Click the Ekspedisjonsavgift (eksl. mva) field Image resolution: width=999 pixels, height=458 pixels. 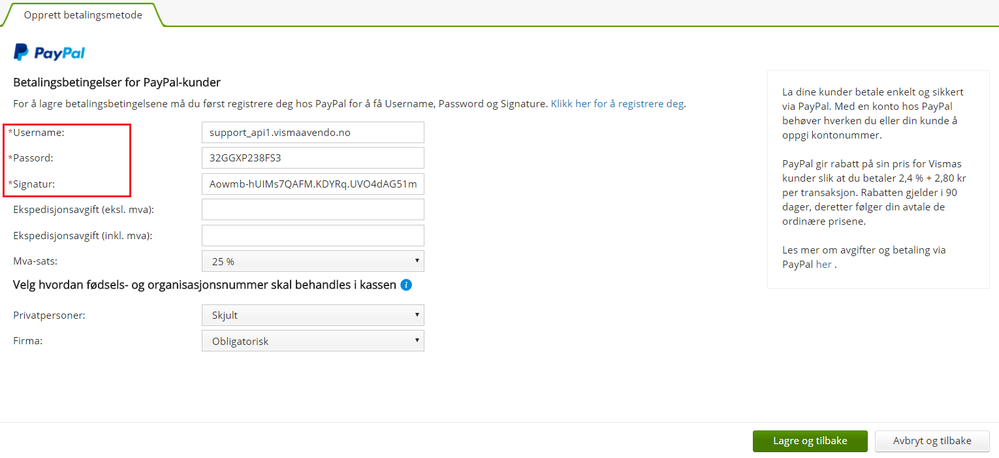coord(312,209)
